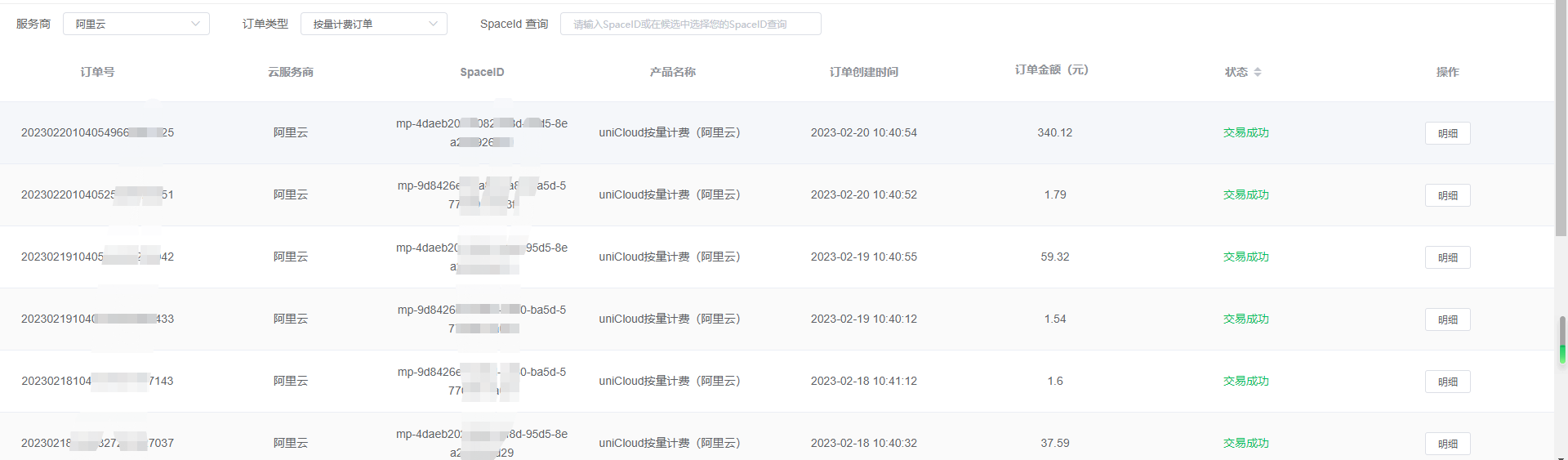Click 交易成功 status in the 59.32 row
Screen dimensions: 1568x460
[x=1246, y=257]
